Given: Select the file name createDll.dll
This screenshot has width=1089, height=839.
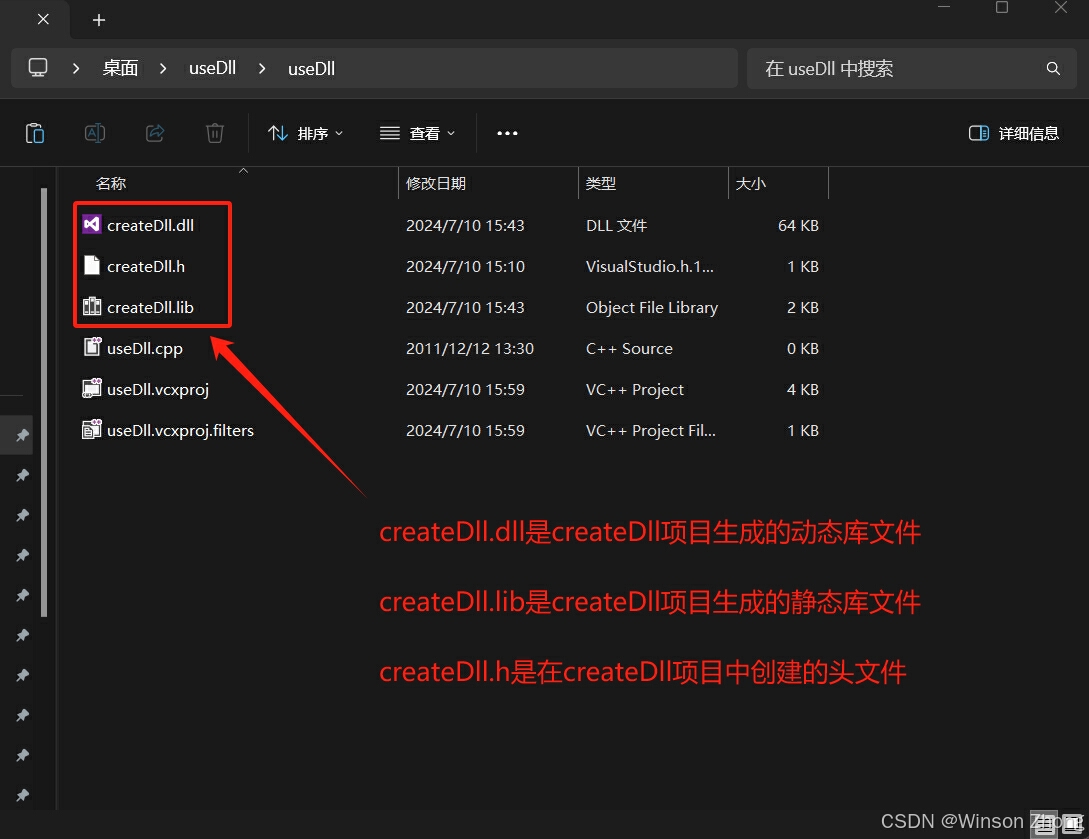Looking at the screenshot, I should pos(150,225).
